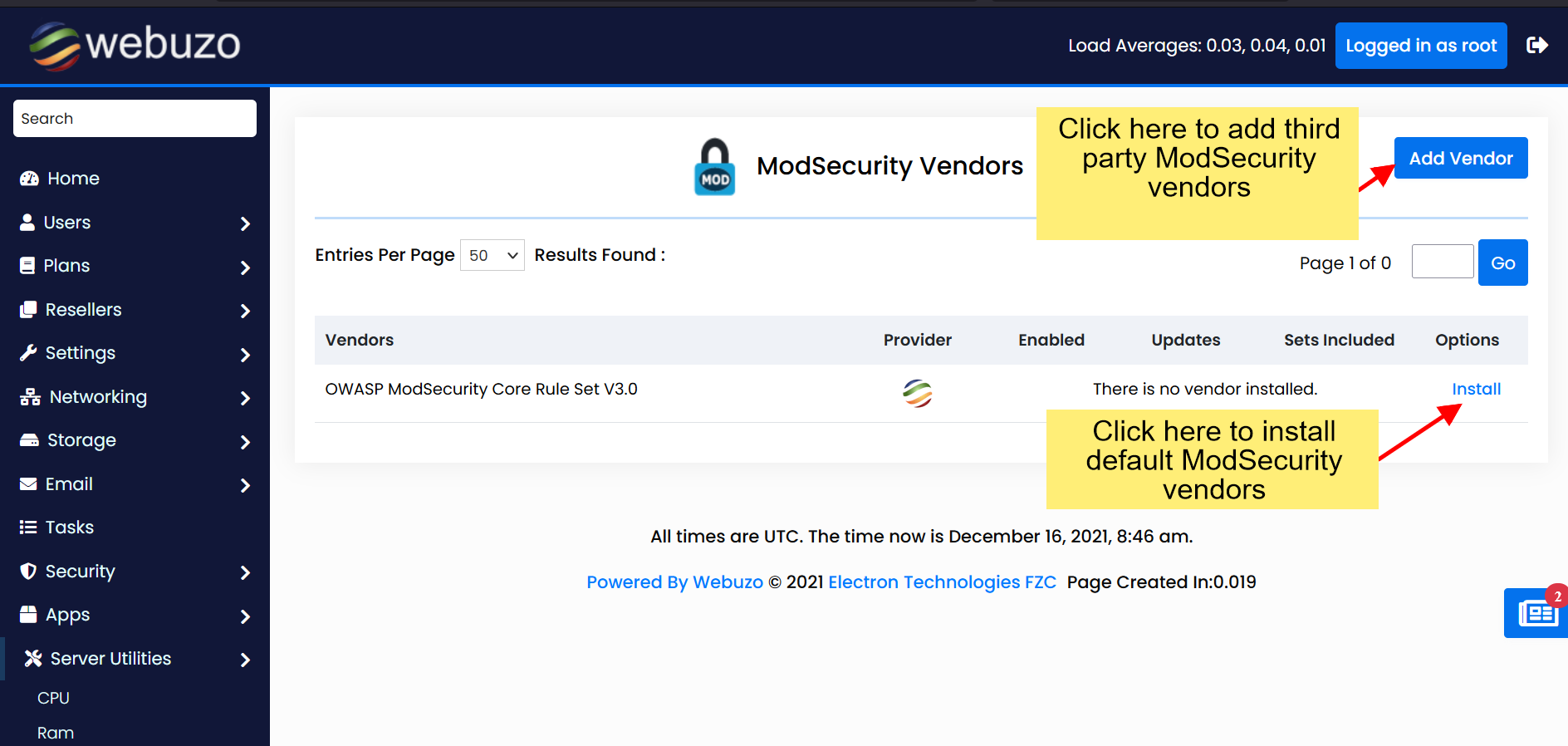Open the Electron Technologies FZC link
The image size is (1568, 746).
pos(942,582)
